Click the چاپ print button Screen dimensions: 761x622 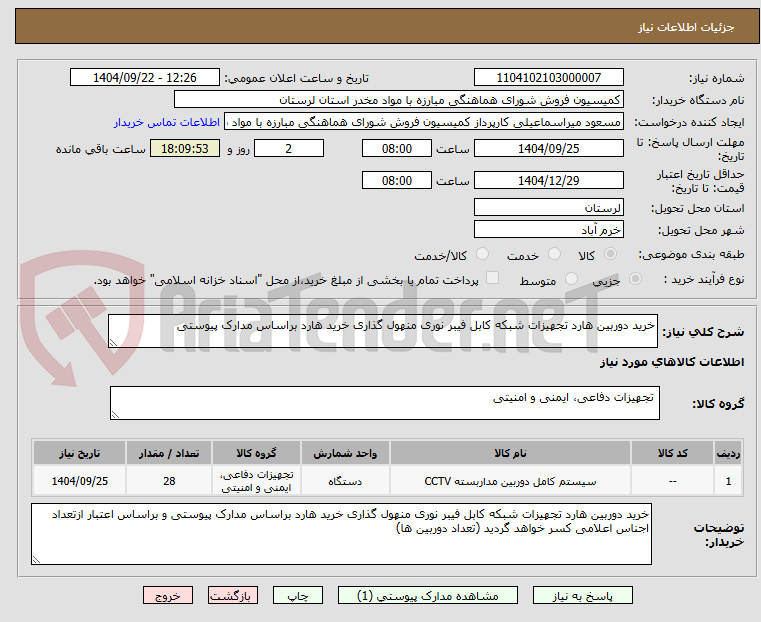(298, 595)
